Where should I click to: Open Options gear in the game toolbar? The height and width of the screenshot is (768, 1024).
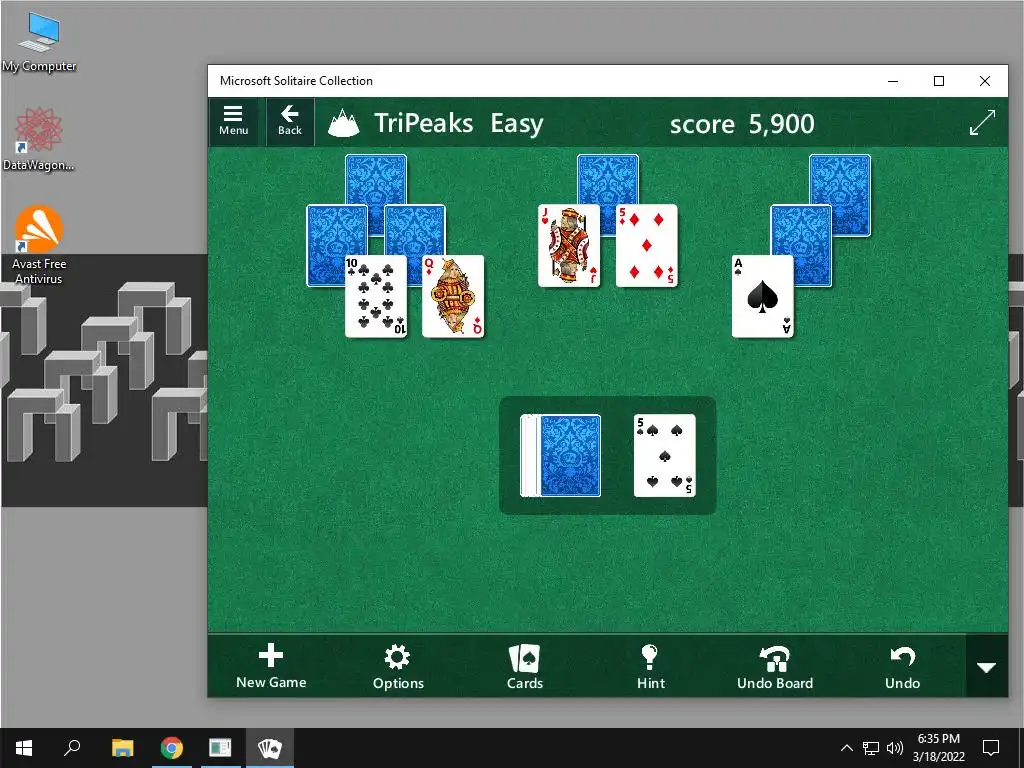point(398,667)
